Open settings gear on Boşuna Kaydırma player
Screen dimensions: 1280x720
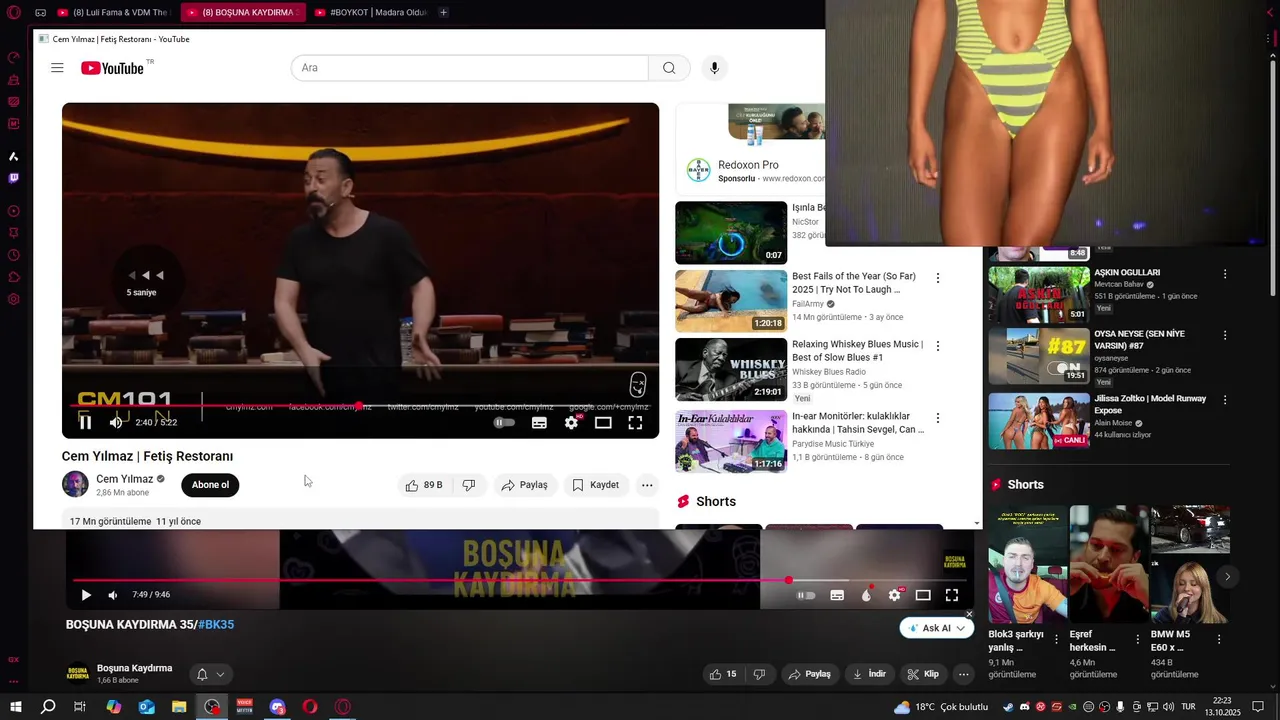pyautogui.click(x=895, y=595)
